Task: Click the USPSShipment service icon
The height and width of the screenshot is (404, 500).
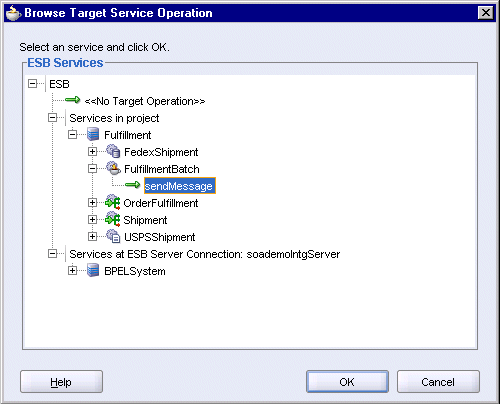Action: coord(113,236)
